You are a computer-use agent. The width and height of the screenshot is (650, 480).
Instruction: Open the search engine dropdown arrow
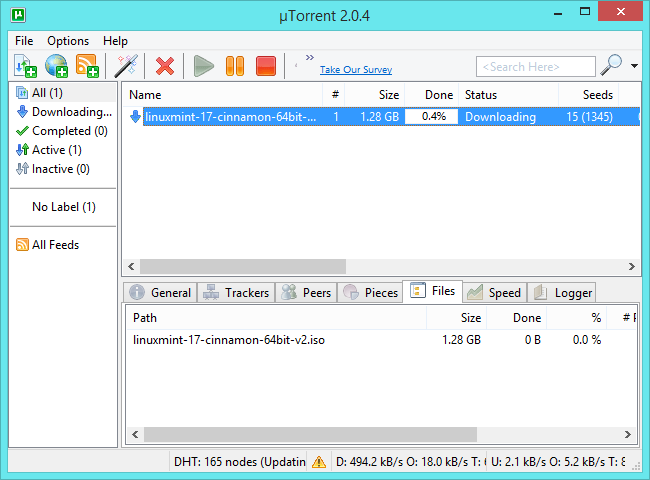(x=635, y=67)
